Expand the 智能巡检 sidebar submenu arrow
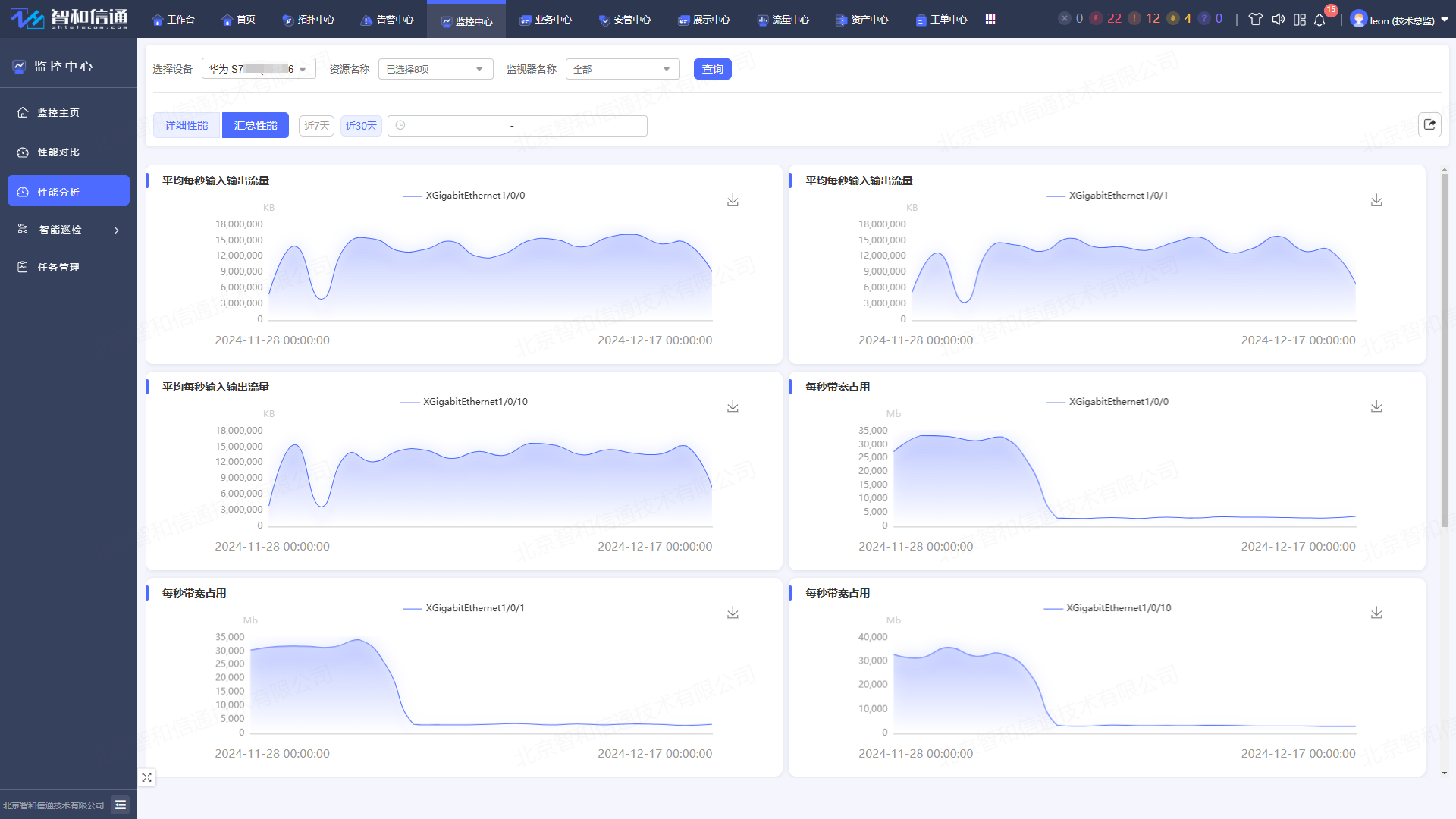The image size is (1456, 819). tap(117, 230)
